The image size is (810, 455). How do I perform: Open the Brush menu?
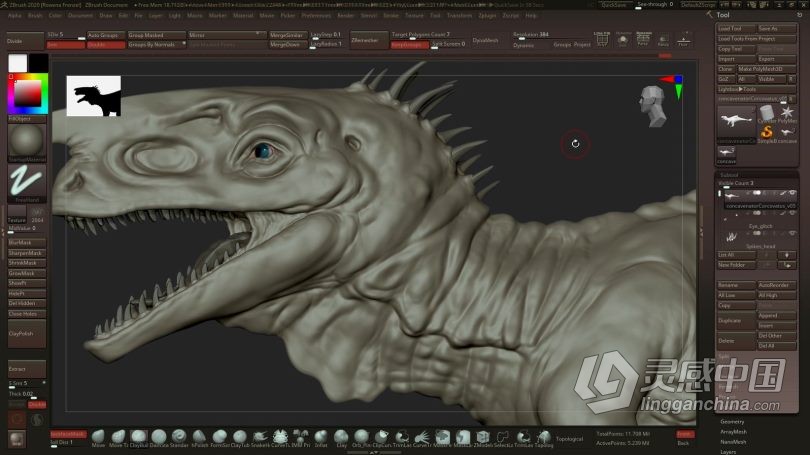(x=35, y=15)
